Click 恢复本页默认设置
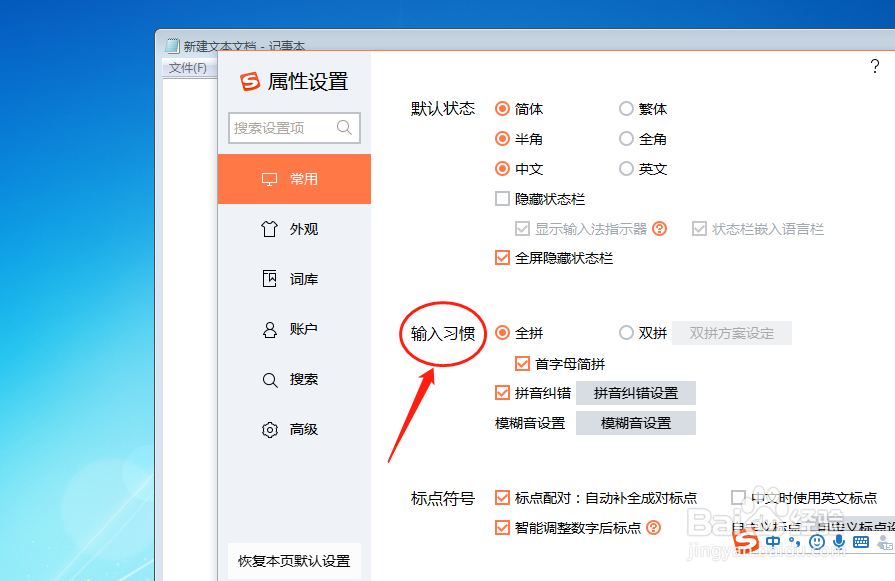895x581 pixels. coord(294,561)
